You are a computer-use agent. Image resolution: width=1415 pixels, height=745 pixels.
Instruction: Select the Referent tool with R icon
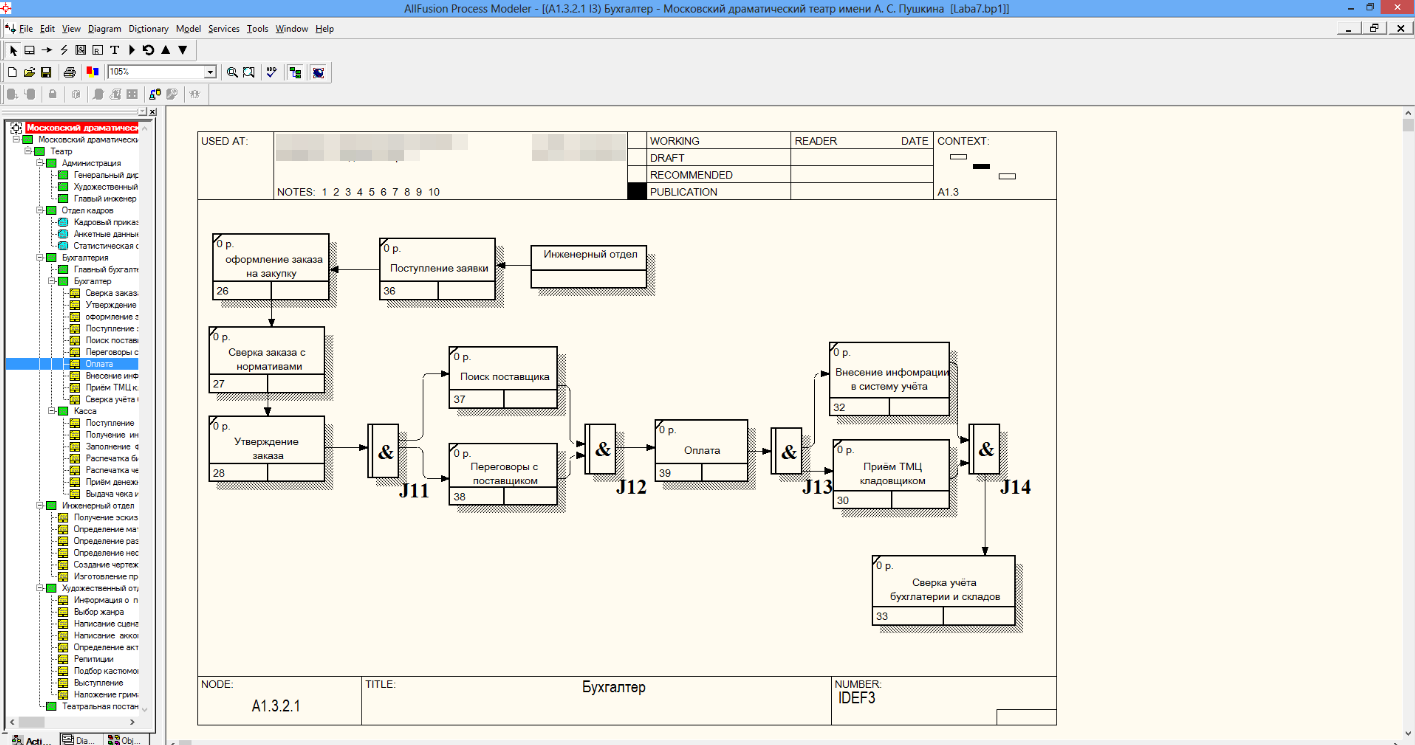[x=98, y=50]
